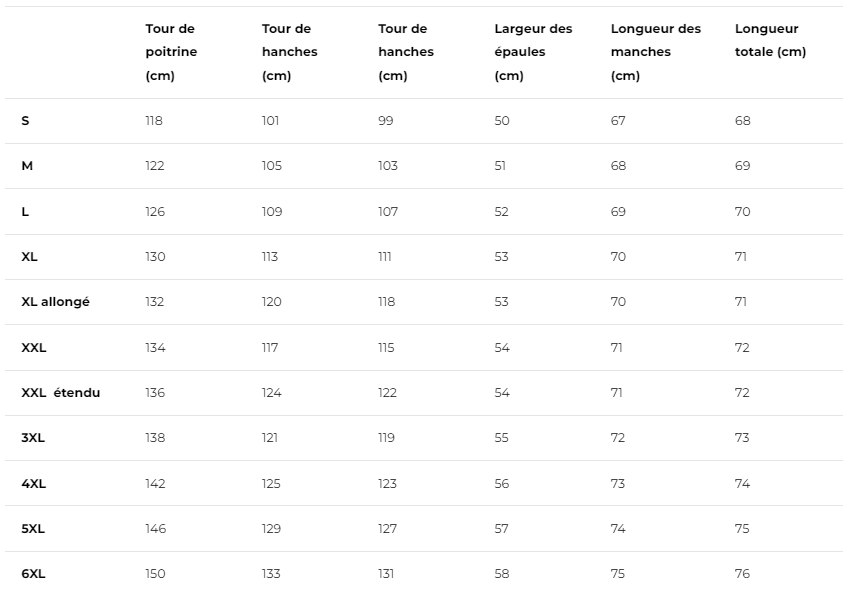Select the S size row label
856x609 pixels.
26,121
